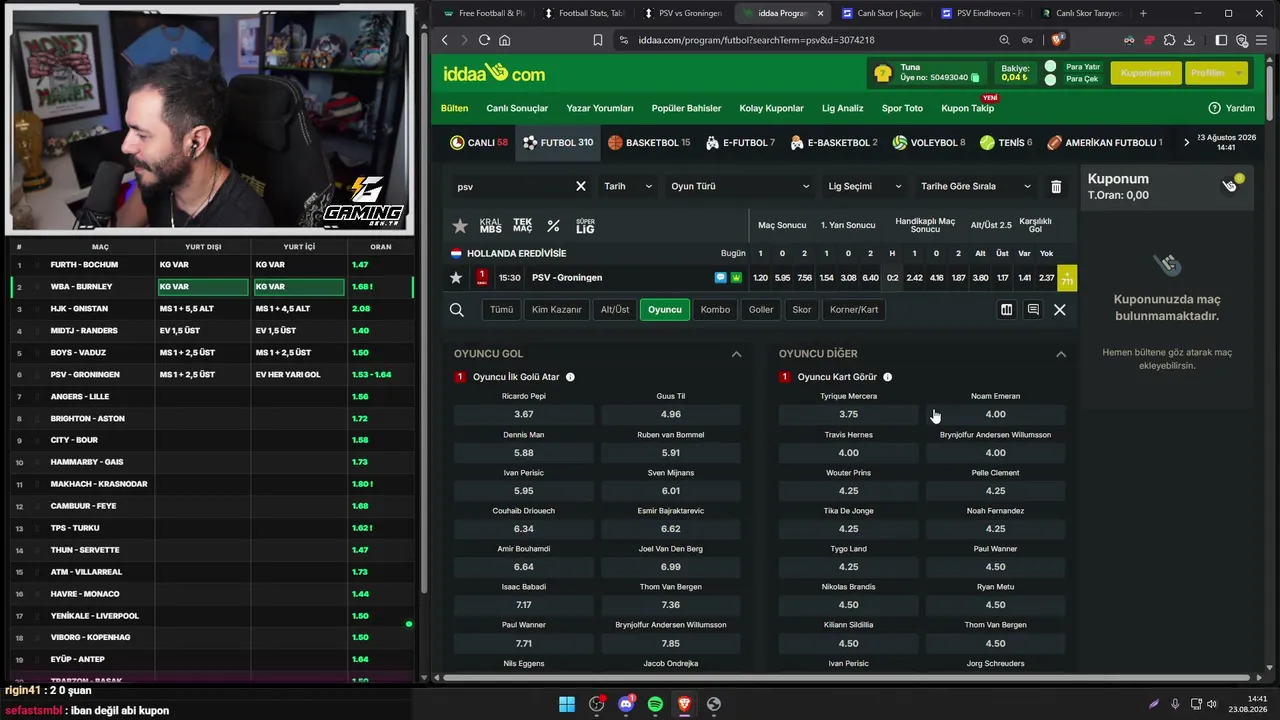Open the +711 more markets button
1280x720 pixels.
coord(1067,278)
